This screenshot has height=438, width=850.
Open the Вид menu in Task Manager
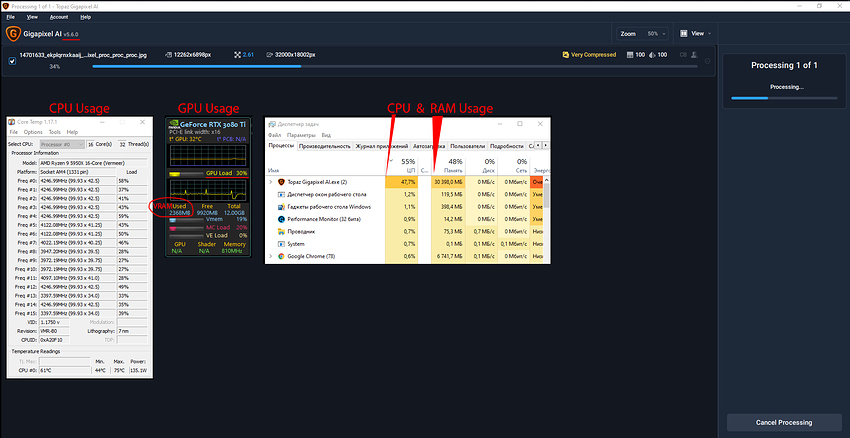click(x=326, y=135)
